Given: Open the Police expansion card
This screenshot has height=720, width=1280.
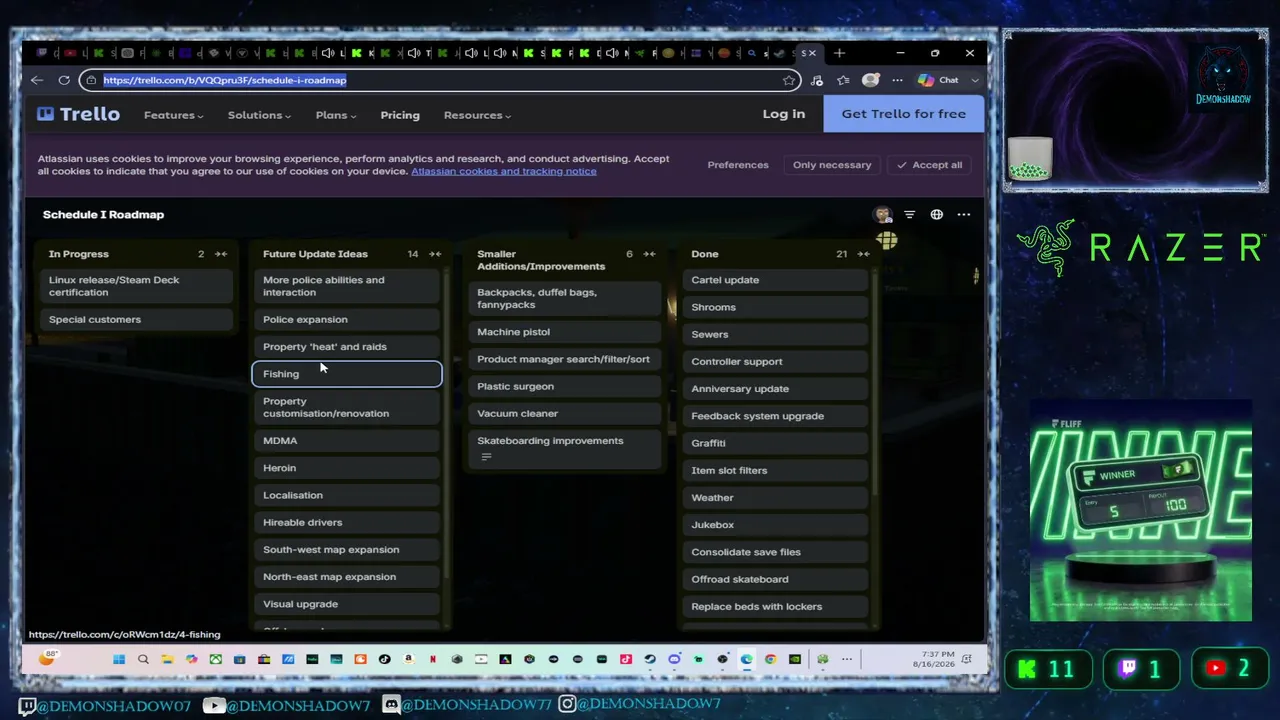Looking at the screenshot, I should 347,320.
